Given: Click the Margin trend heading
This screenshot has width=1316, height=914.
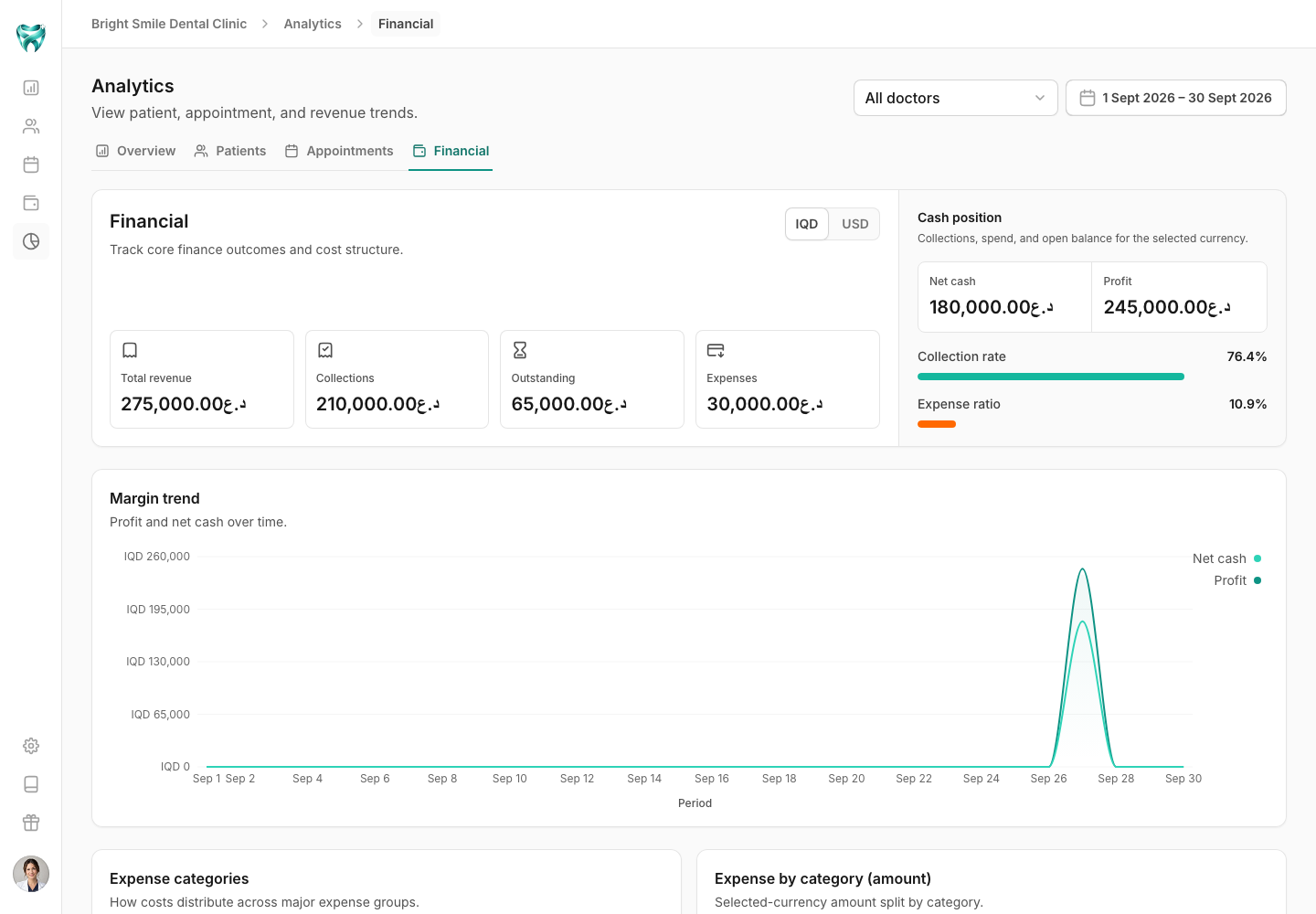Looking at the screenshot, I should (154, 498).
